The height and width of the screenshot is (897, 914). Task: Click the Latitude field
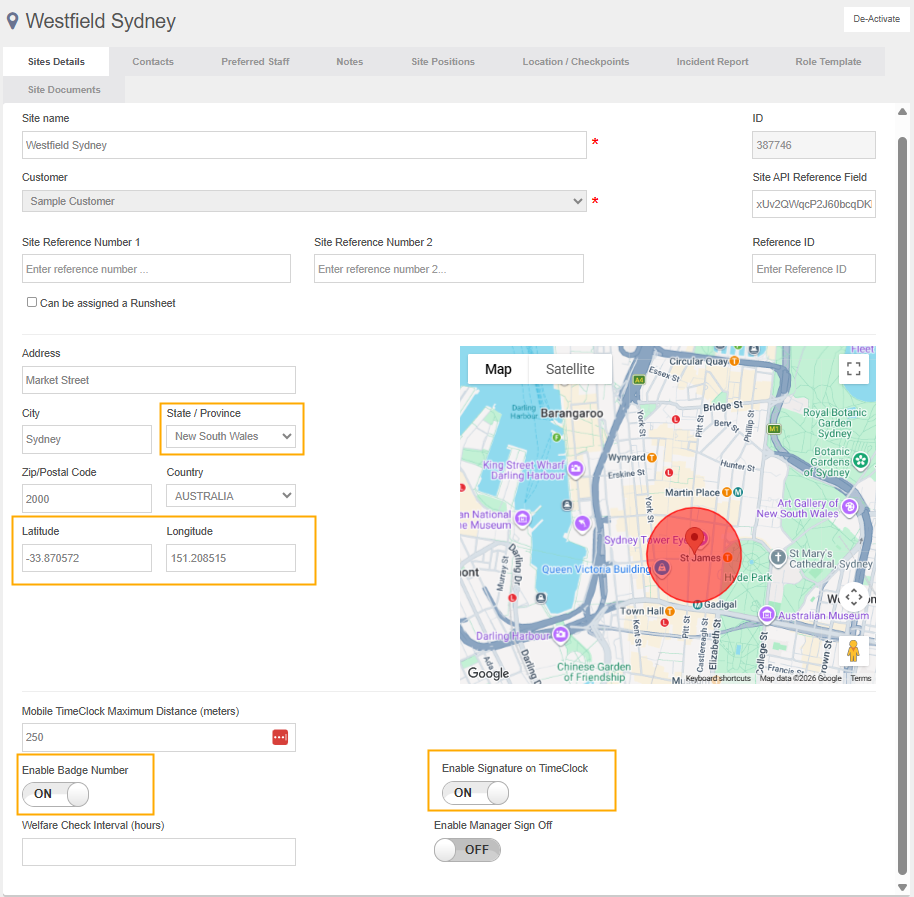(87, 558)
